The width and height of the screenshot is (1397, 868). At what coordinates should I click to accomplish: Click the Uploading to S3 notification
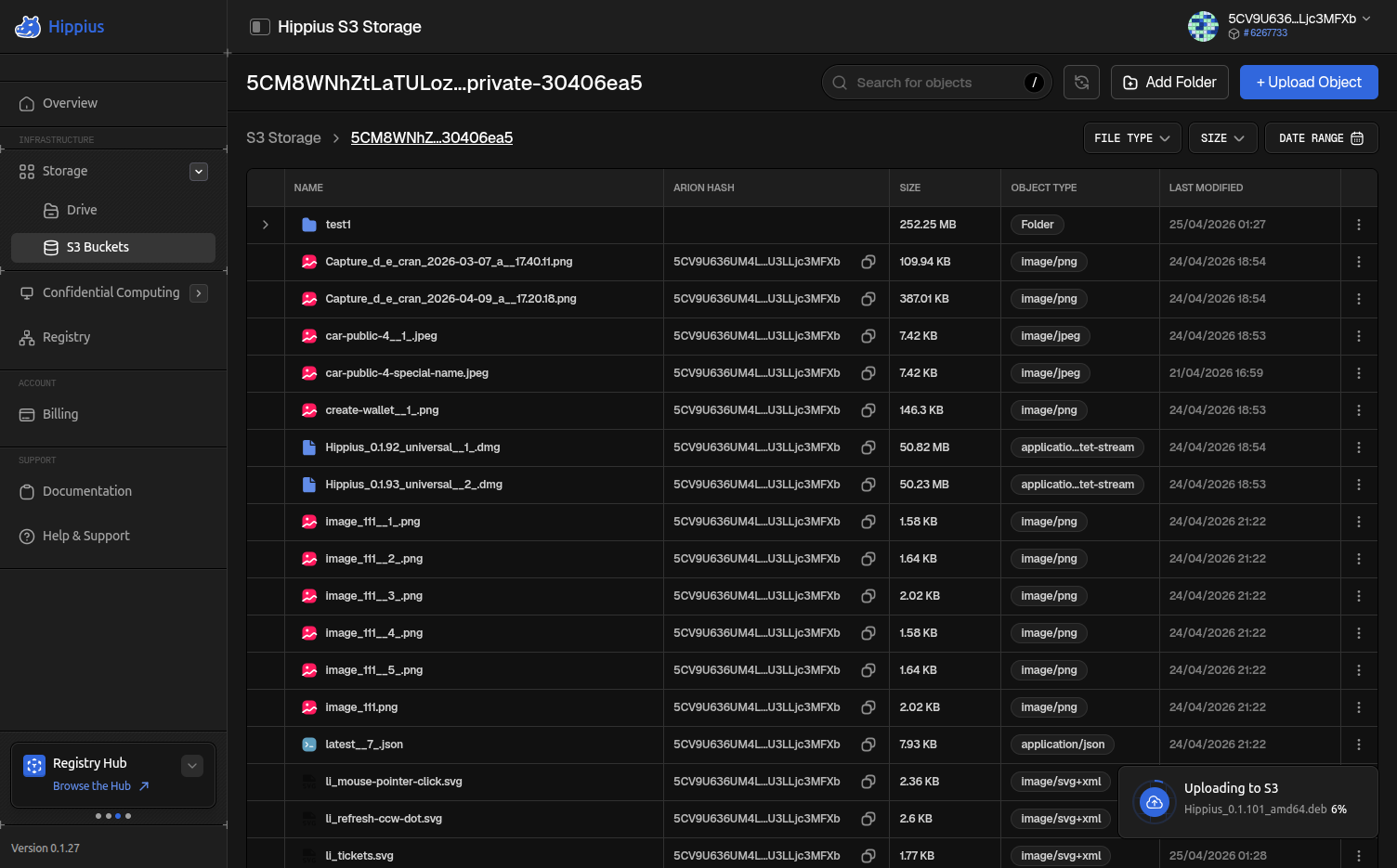[1248, 802]
